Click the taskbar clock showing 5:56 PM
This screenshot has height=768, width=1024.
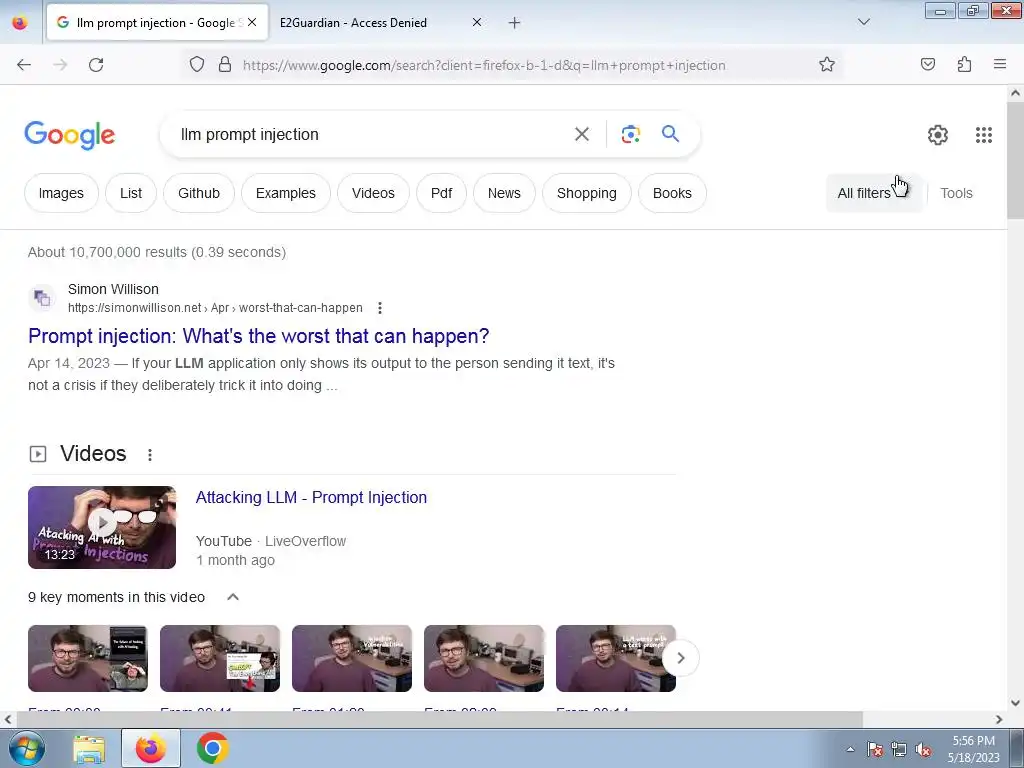pyautogui.click(x=973, y=749)
